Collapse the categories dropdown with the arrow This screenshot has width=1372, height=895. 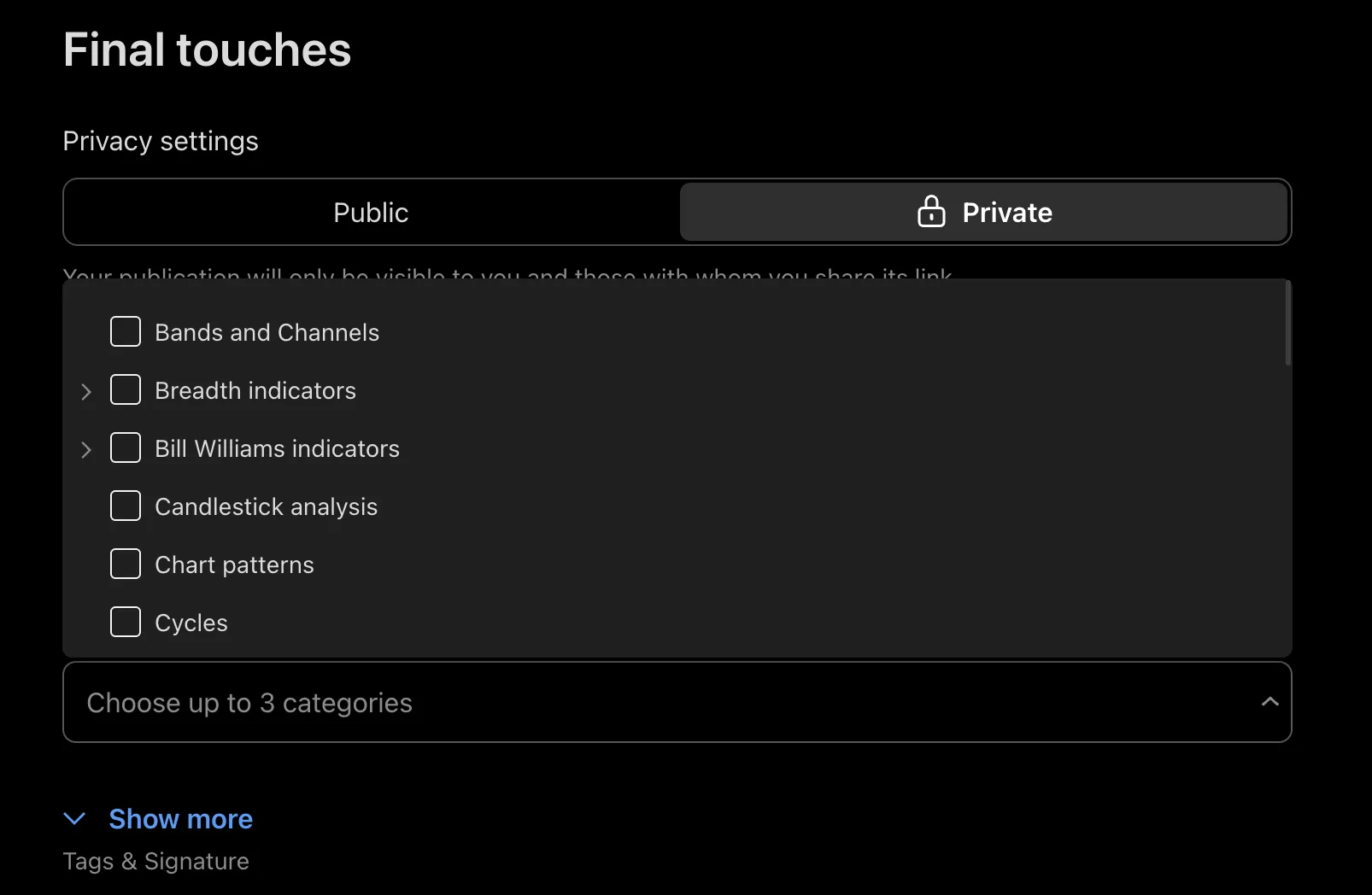click(1269, 702)
